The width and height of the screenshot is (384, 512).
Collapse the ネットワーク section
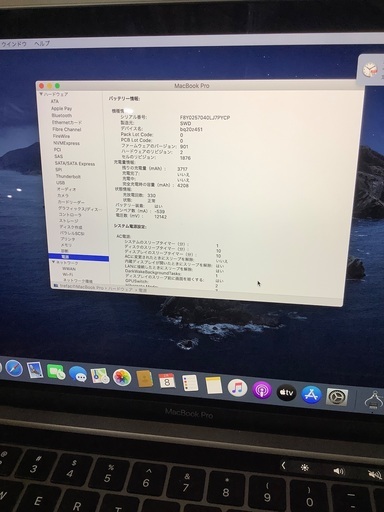point(53,262)
